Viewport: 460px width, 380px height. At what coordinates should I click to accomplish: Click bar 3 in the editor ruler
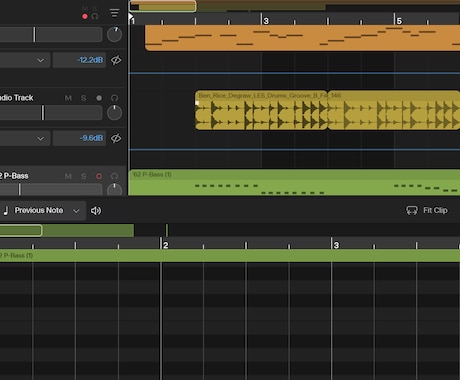tap(336, 245)
